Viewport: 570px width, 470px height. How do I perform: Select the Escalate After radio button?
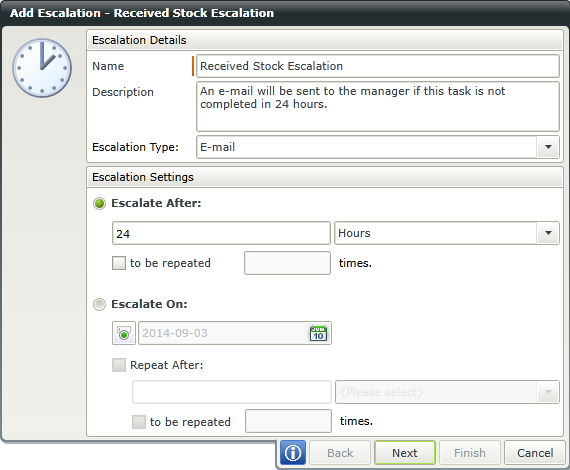(99, 203)
